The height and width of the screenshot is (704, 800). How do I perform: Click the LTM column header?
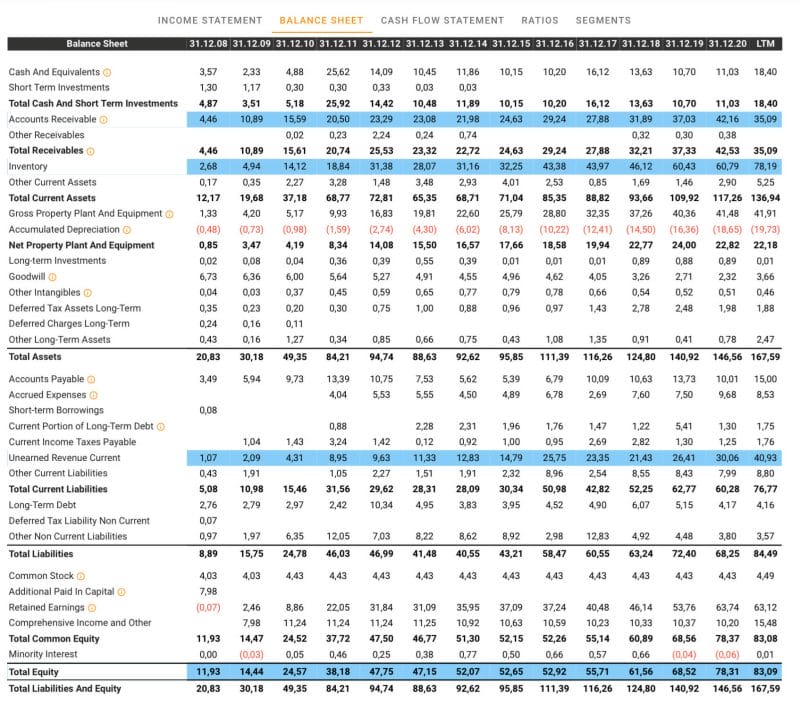(x=765, y=44)
